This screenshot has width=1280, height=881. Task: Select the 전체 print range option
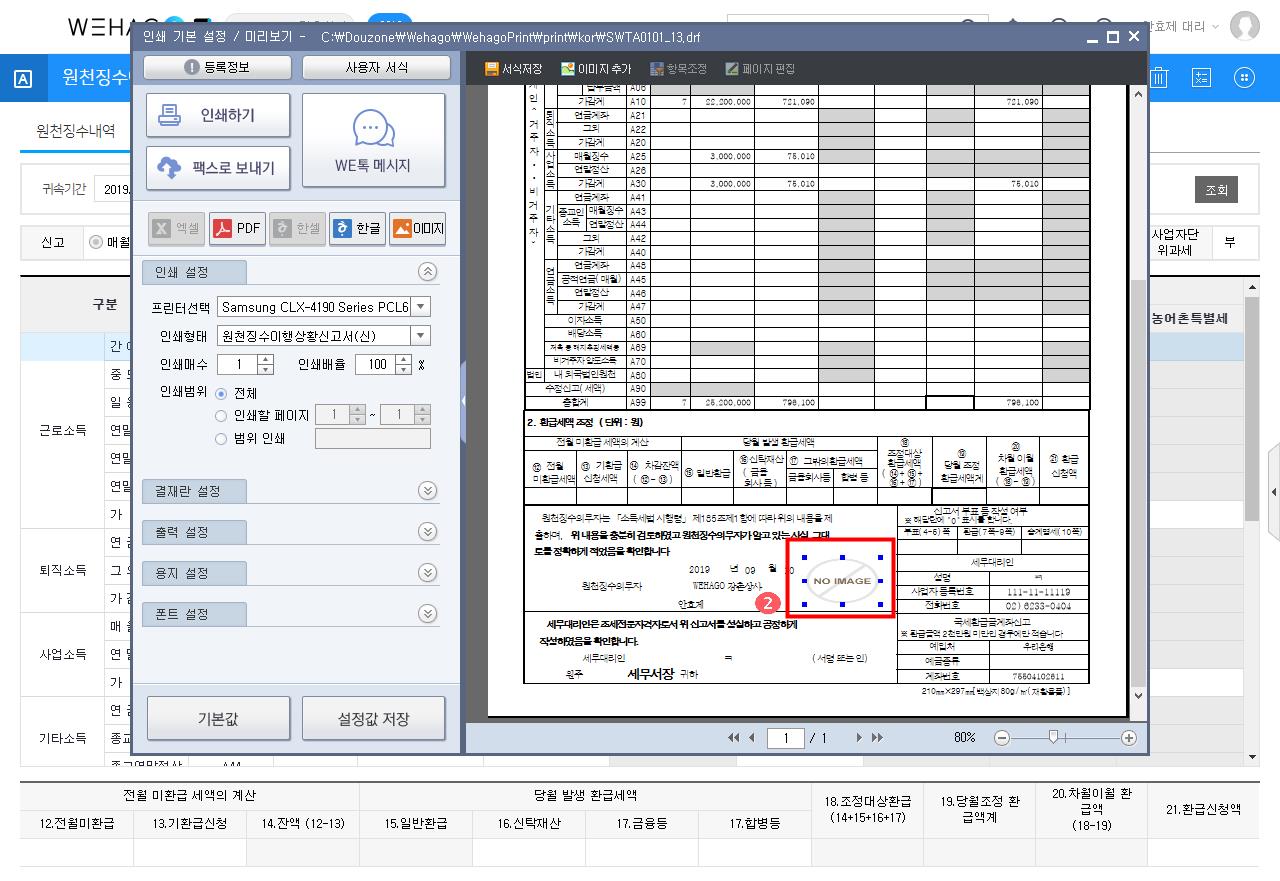click(221, 394)
